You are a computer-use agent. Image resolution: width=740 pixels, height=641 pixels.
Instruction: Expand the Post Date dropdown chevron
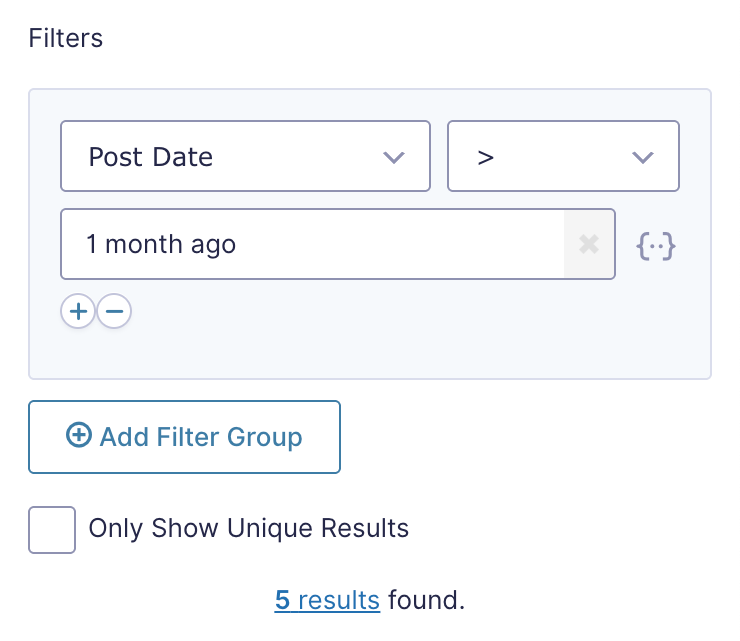click(x=394, y=157)
